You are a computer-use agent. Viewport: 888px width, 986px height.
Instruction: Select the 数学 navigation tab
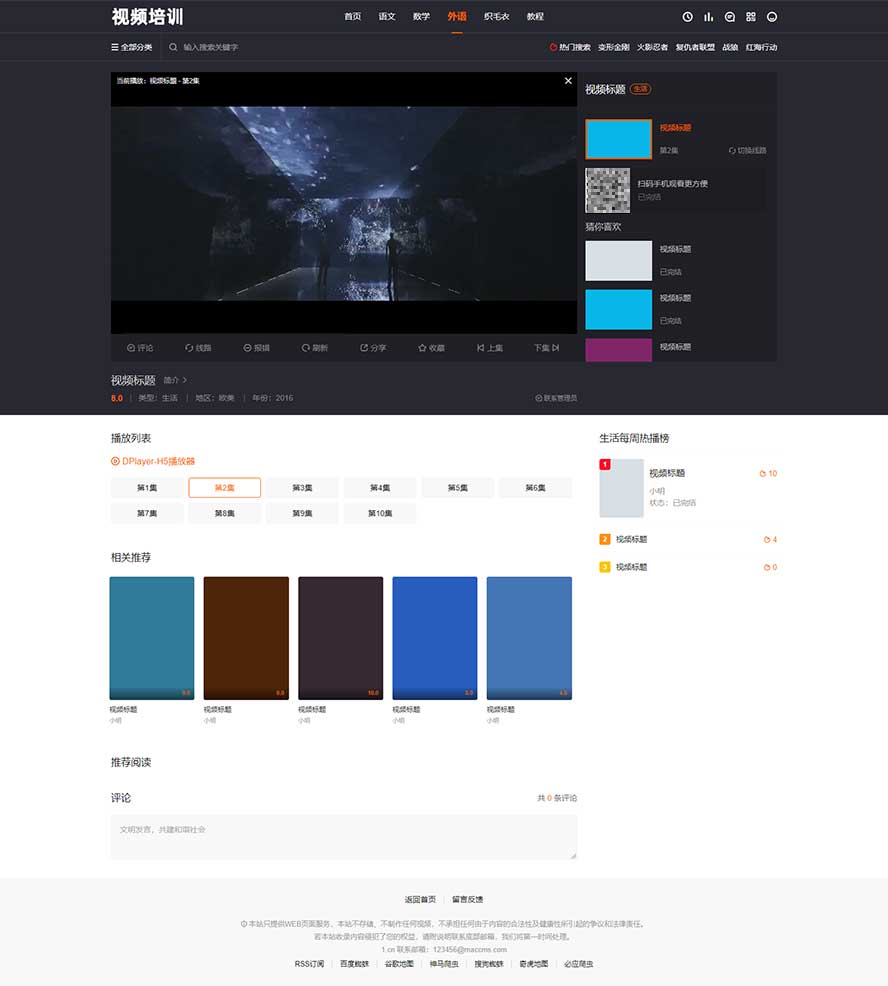[421, 17]
